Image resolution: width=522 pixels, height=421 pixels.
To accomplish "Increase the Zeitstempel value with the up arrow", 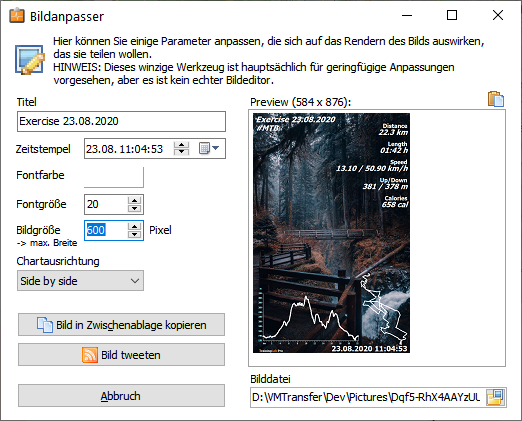I will [181, 145].
